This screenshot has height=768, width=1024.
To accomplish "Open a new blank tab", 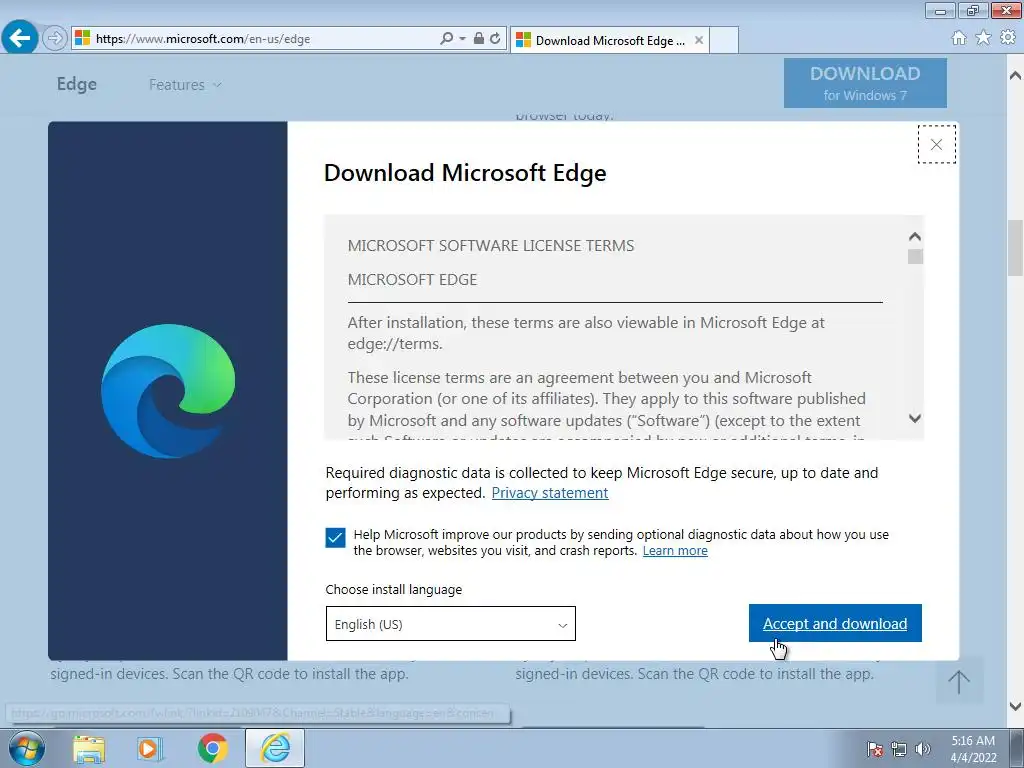I will [724, 40].
